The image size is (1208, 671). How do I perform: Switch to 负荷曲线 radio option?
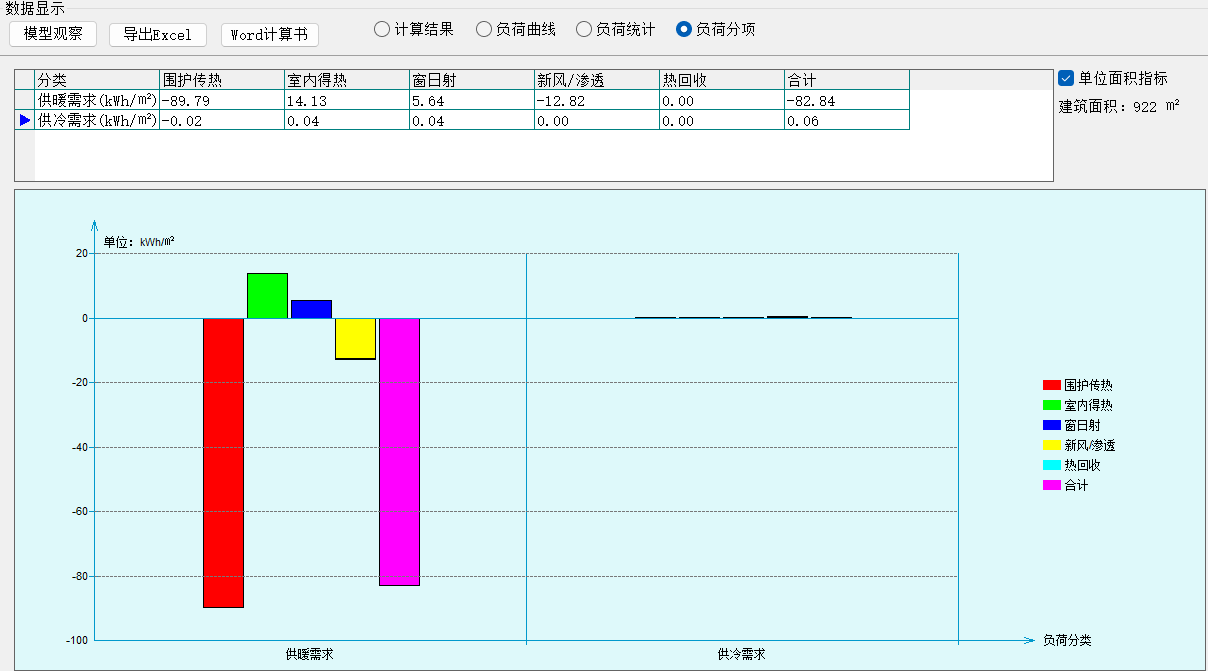[x=484, y=30]
